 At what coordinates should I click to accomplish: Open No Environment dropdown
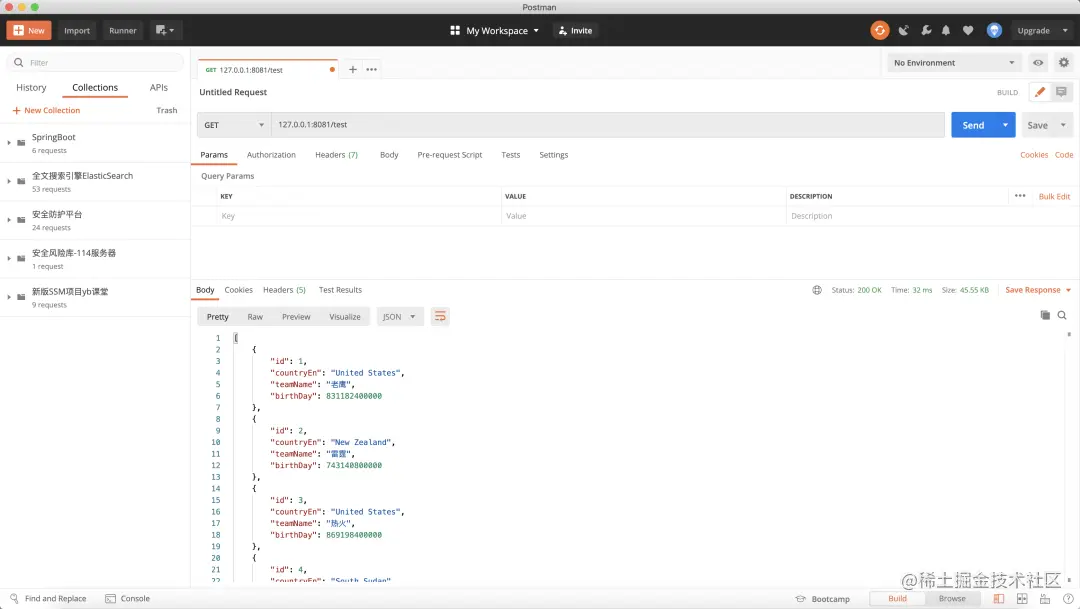coord(954,63)
